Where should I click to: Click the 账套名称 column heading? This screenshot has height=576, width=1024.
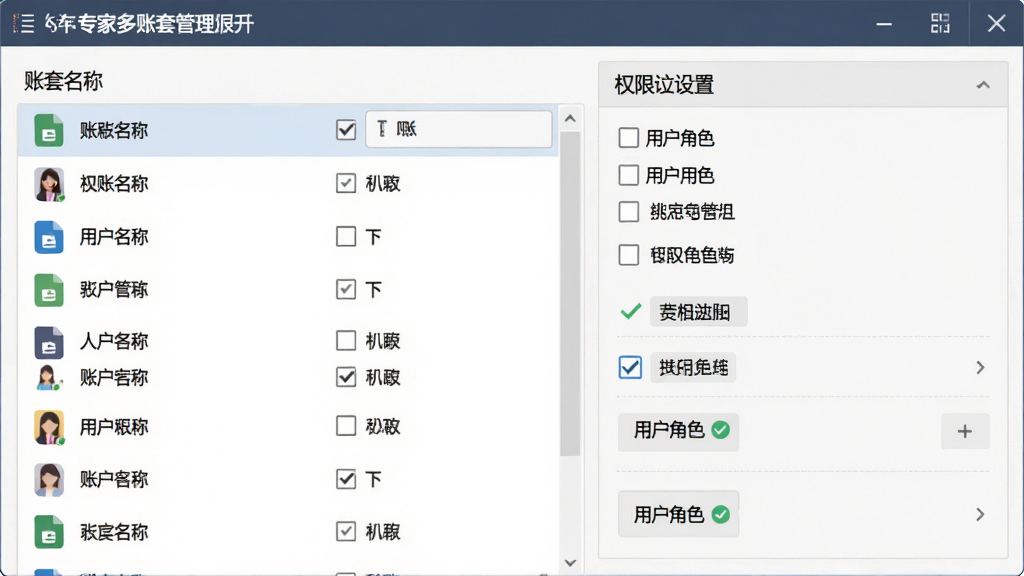click(63, 81)
